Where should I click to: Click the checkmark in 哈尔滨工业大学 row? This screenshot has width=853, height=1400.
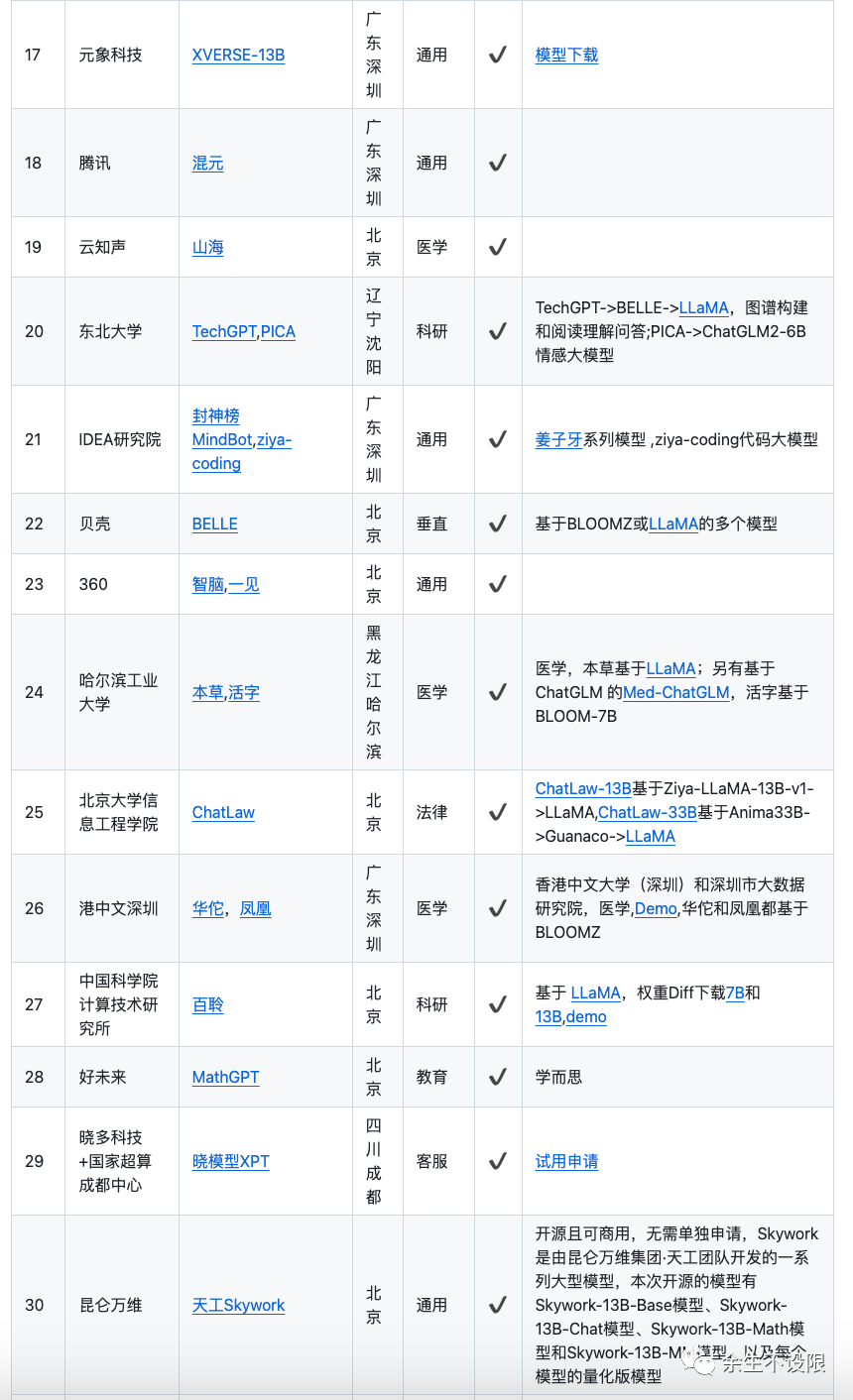tap(498, 692)
